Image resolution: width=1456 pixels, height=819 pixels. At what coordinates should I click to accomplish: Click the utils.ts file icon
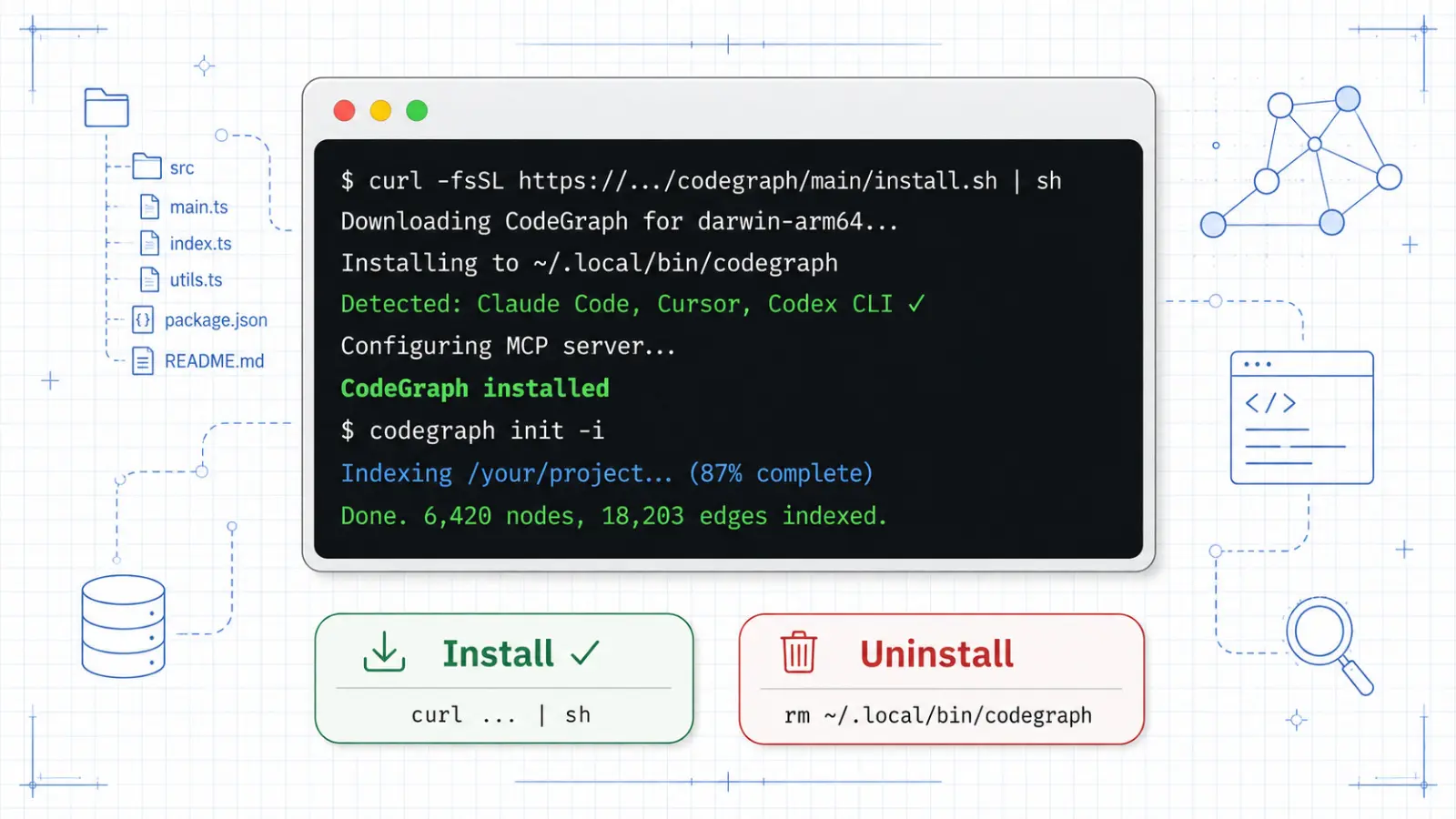[150, 280]
